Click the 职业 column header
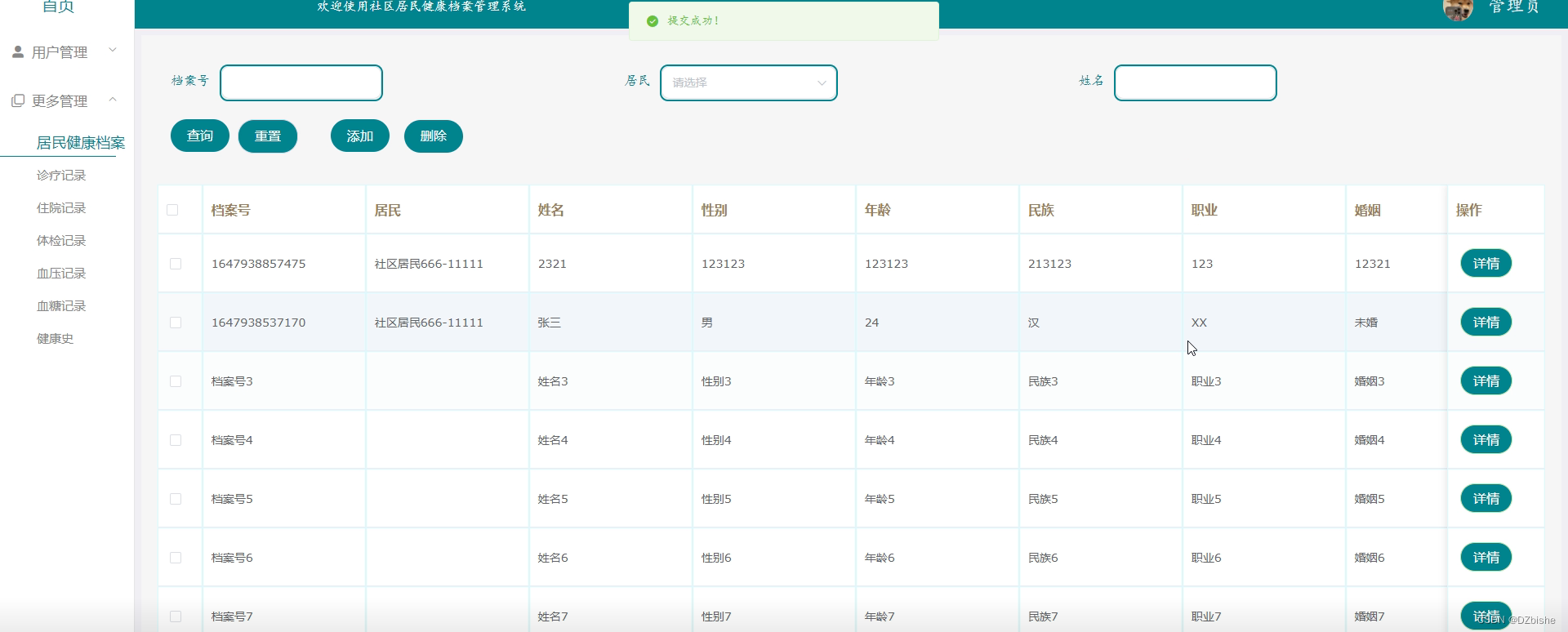 [1205, 211]
